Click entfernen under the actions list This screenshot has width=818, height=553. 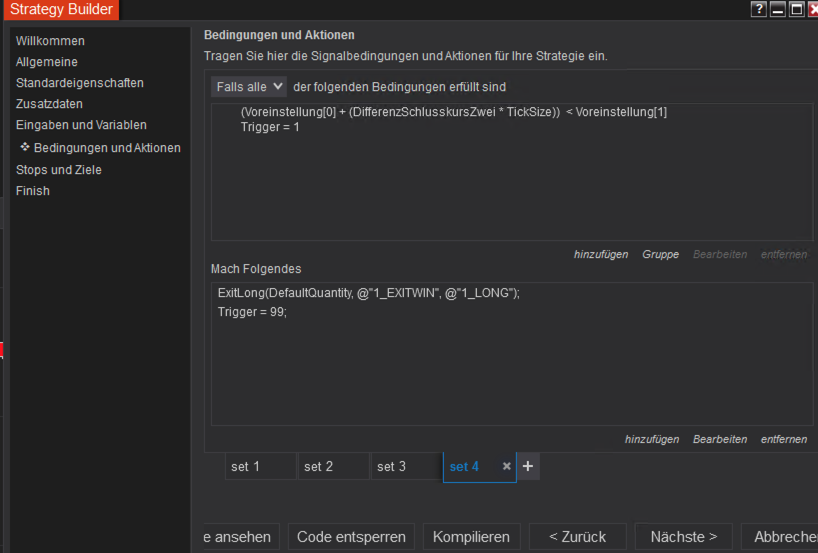tap(783, 440)
